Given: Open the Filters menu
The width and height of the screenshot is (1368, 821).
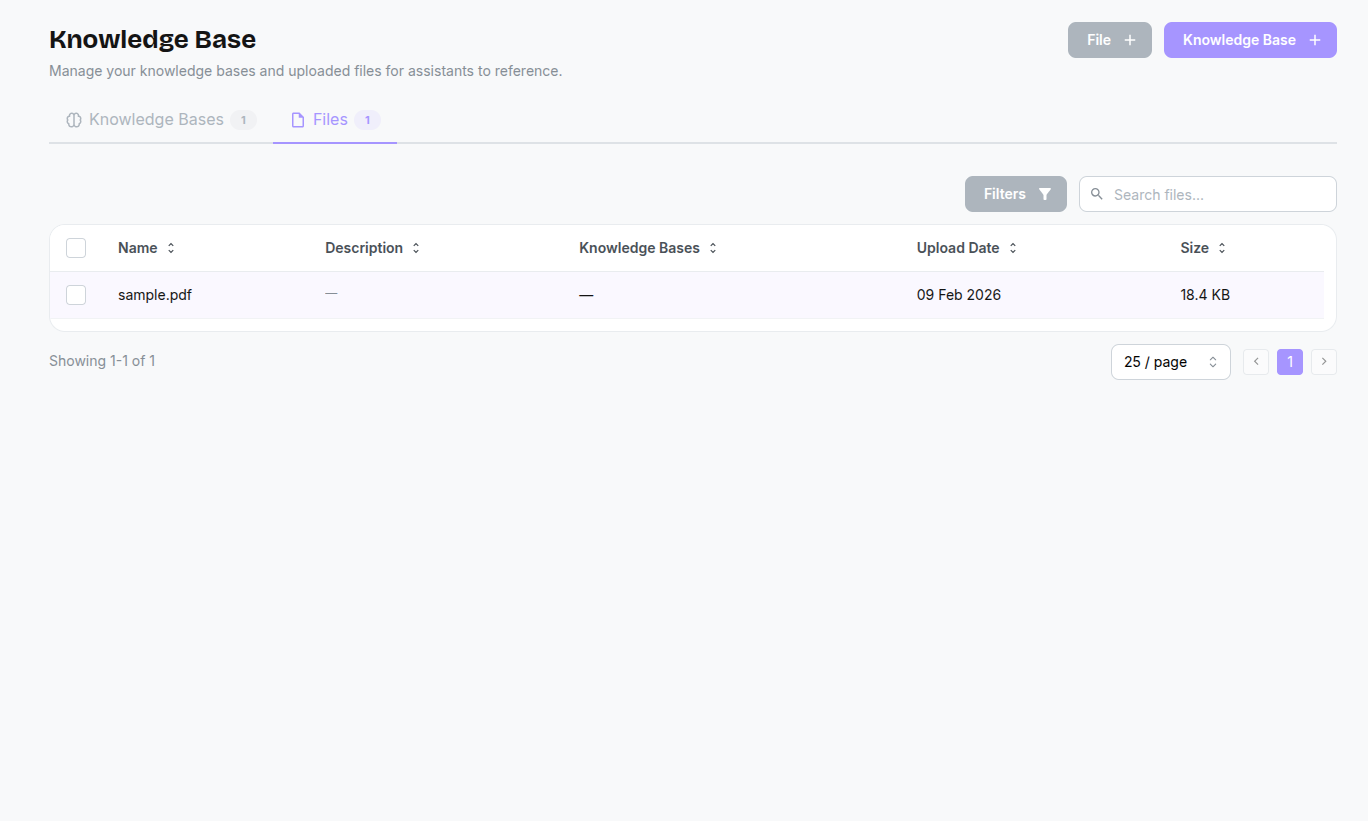Looking at the screenshot, I should click(1016, 194).
